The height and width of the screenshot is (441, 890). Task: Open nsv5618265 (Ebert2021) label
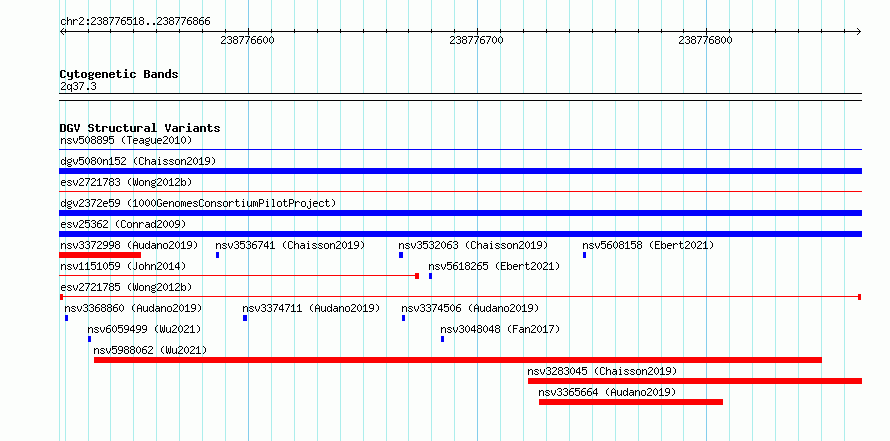click(x=494, y=266)
